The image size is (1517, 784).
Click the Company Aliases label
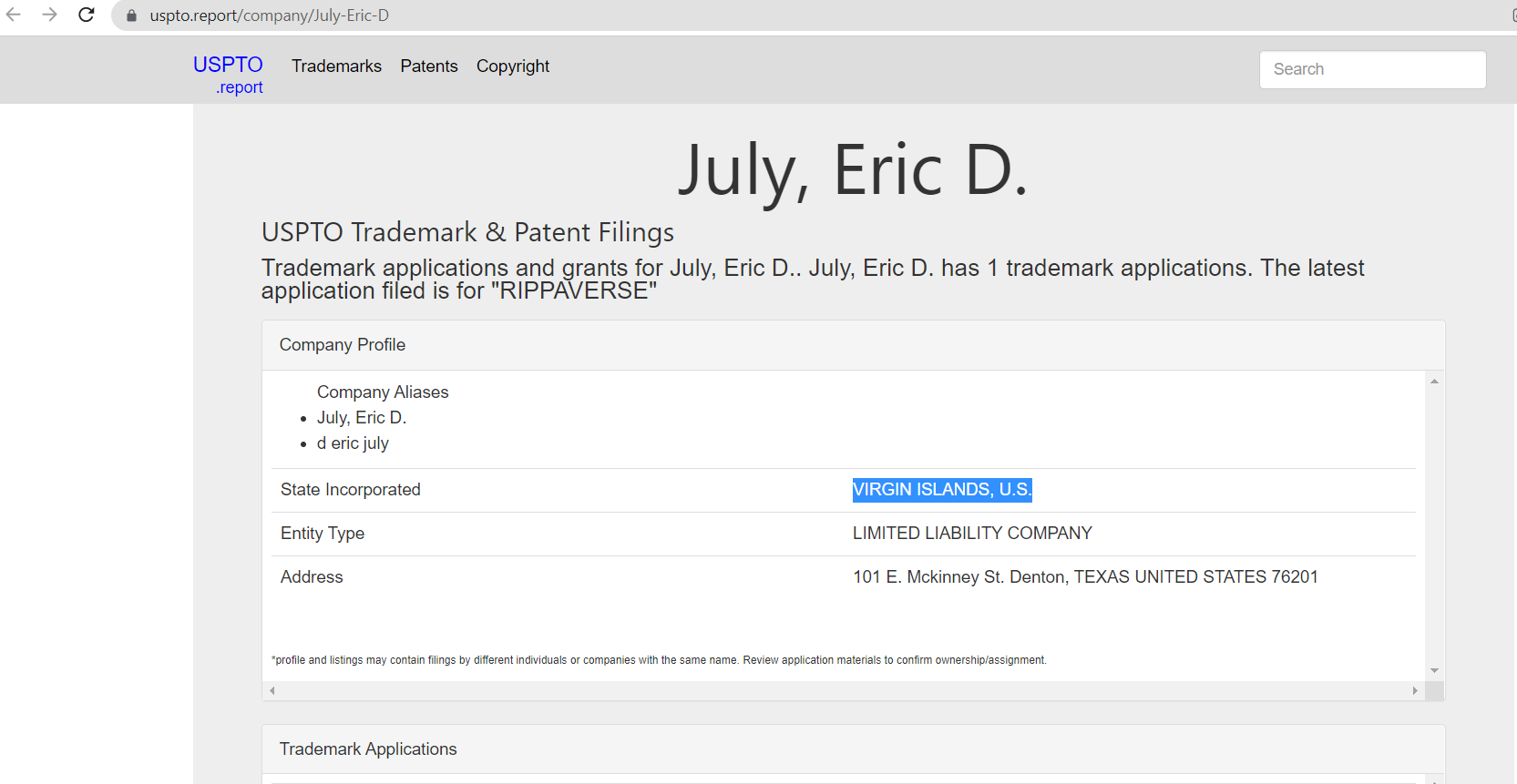coord(383,392)
